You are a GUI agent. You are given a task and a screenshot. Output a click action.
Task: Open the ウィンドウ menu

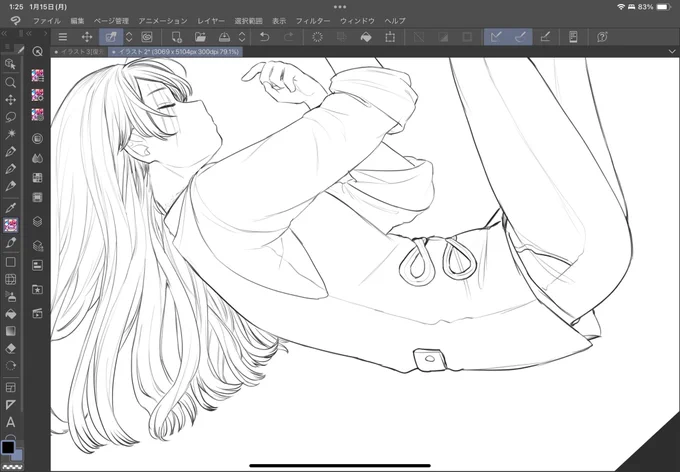point(357,21)
